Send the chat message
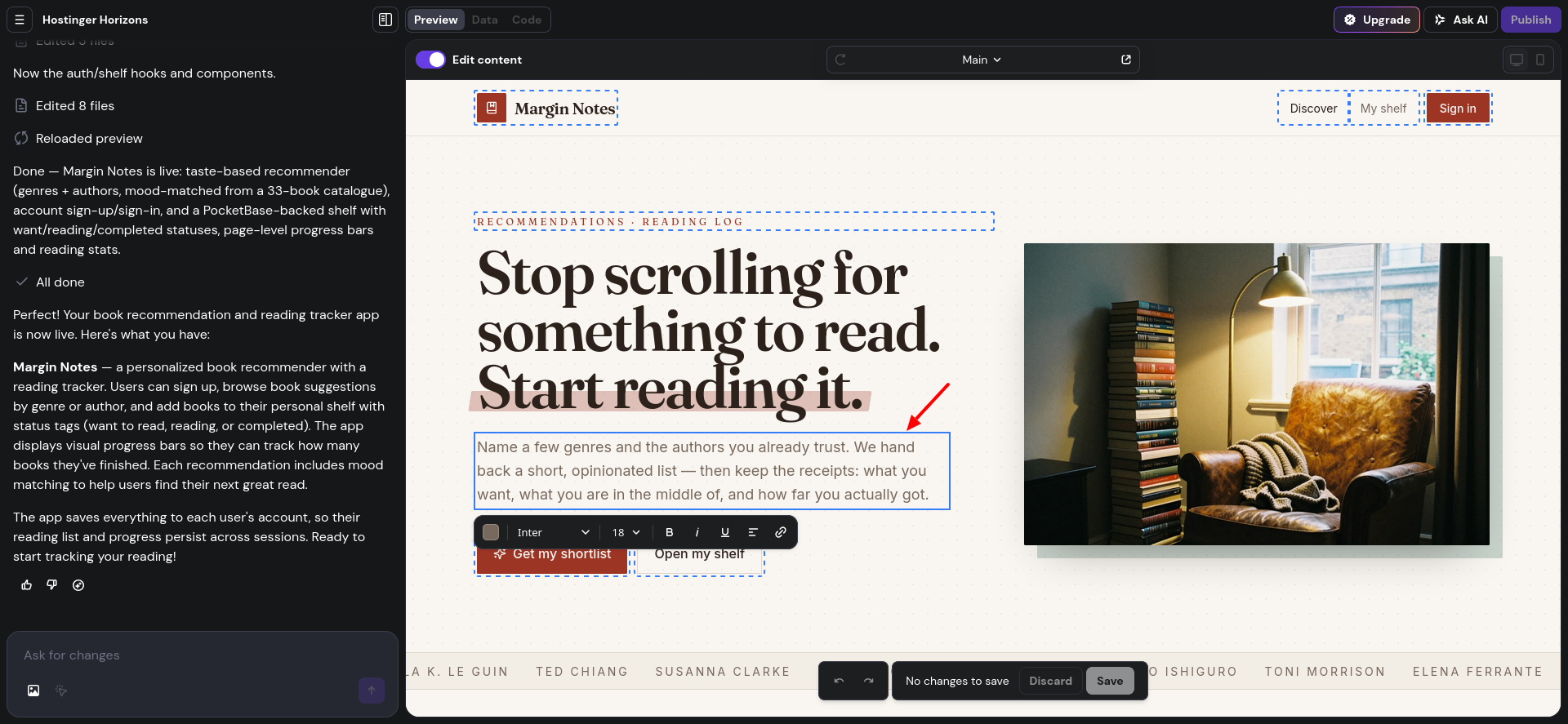The image size is (1568, 724). [372, 691]
